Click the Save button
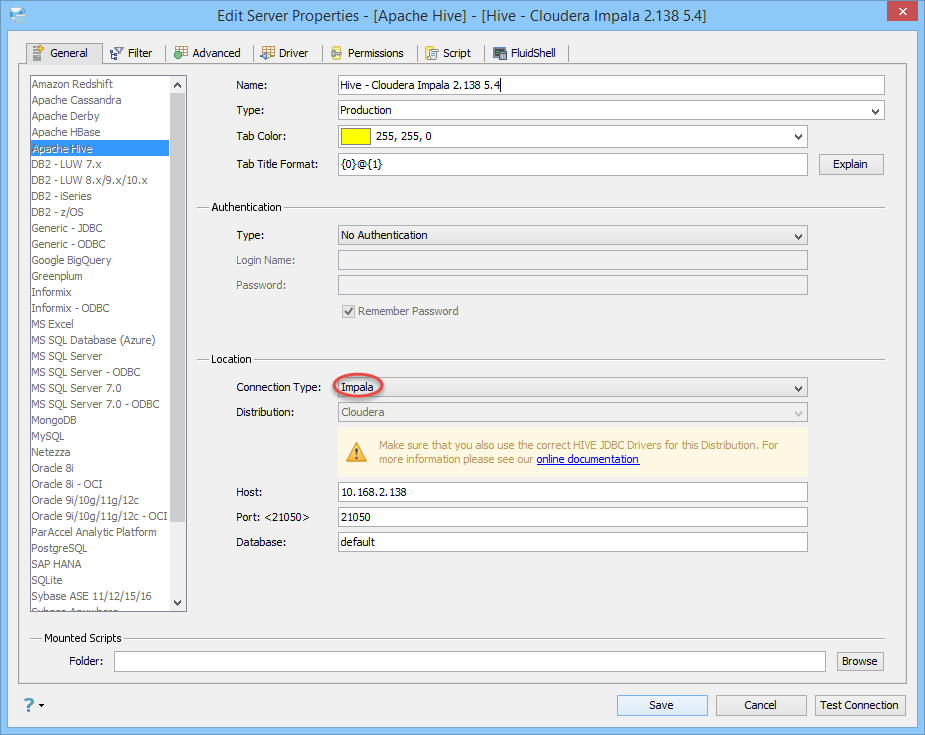The width and height of the screenshot is (925, 735). point(662,705)
